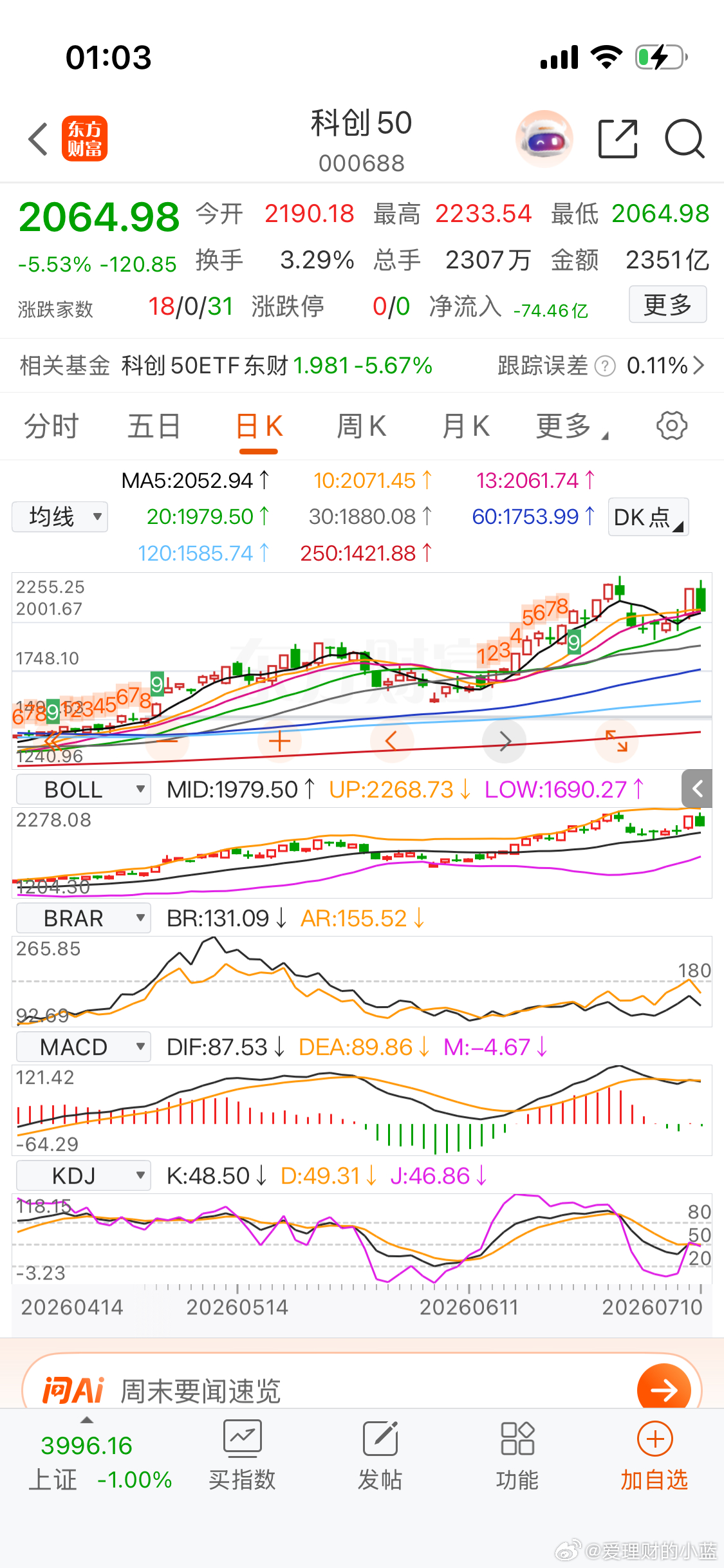Viewport: 724px width, 1568px height.
Task: Open the DK点 dropdown
Action: coord(649,517)
